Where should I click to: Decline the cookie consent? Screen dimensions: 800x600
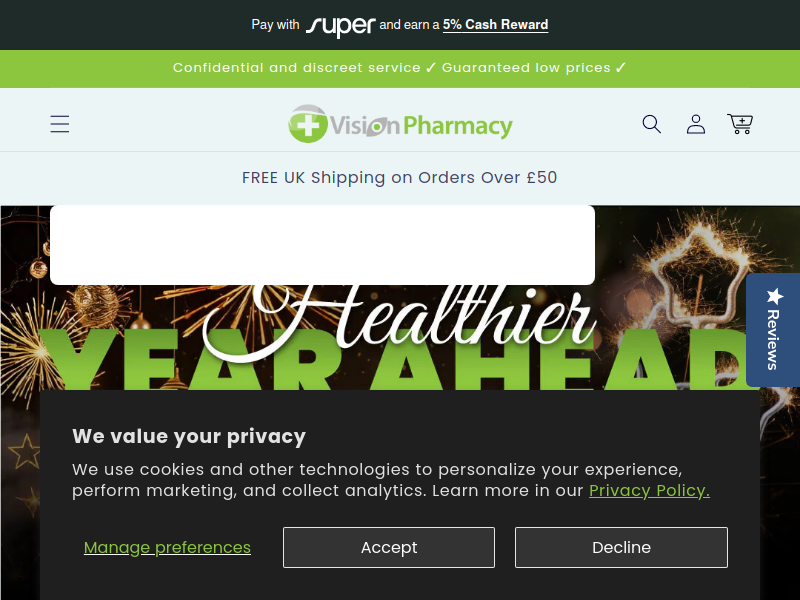coord(621,547)
